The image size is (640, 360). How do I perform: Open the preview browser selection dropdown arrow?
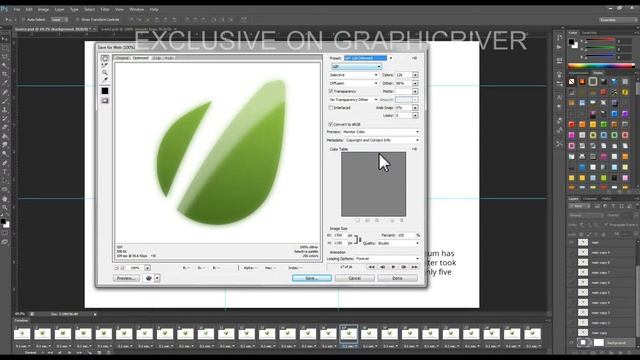click(x=157, y=278)
